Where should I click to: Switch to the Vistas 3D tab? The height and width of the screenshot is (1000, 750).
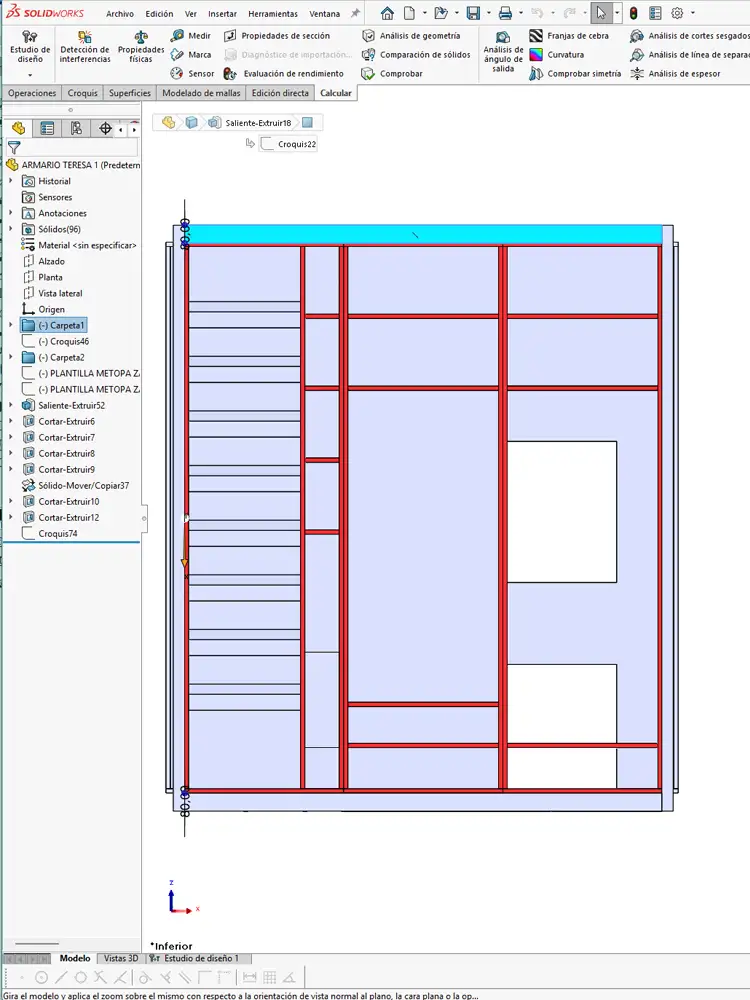[121, 958]
